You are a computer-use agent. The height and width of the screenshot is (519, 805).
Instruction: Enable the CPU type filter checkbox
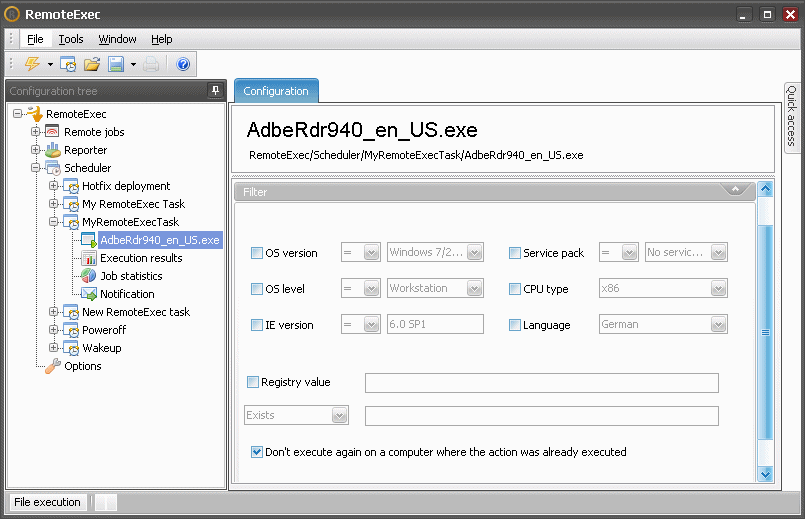click(x=514, y=289)
